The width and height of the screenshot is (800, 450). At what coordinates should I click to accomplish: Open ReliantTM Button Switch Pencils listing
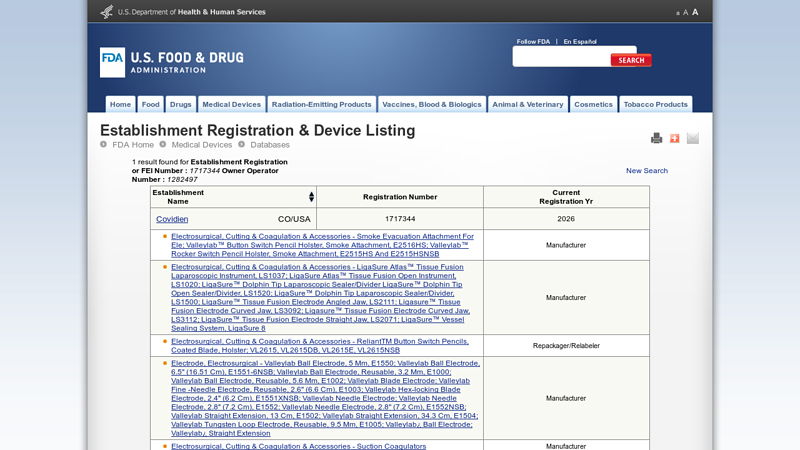tap(320, 345)
